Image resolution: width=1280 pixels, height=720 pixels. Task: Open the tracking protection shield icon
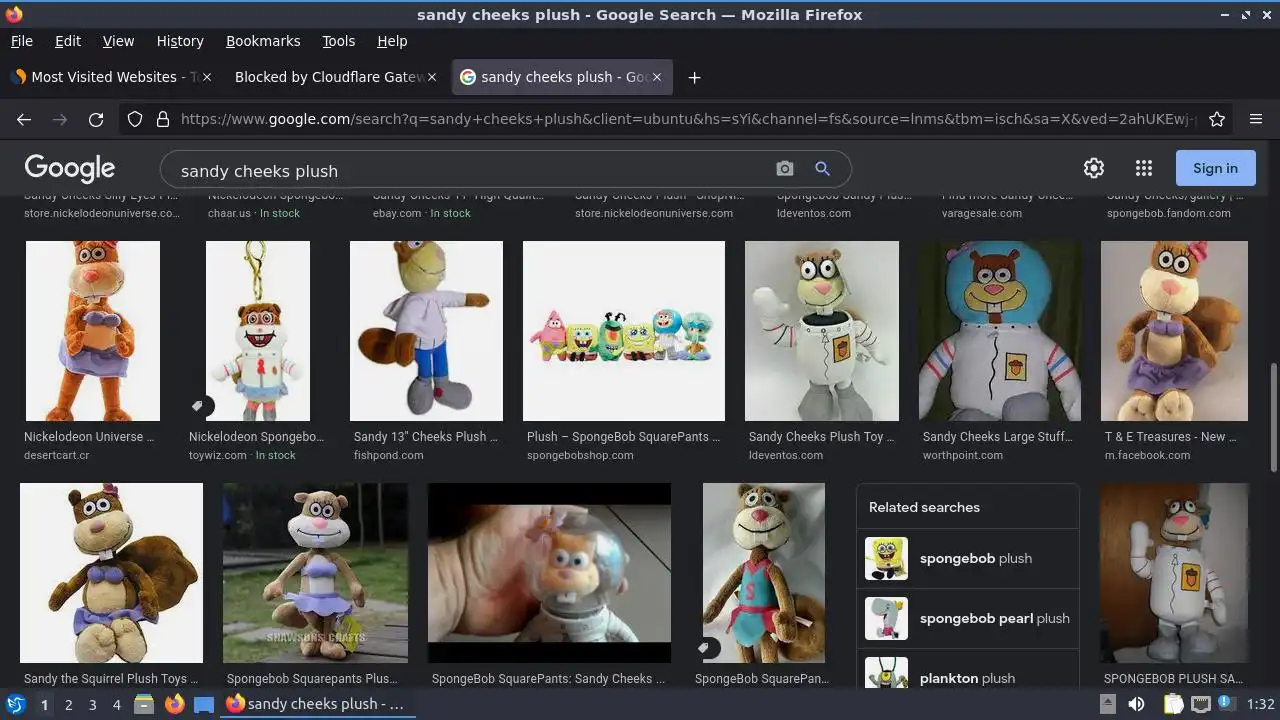click(135, 119)
